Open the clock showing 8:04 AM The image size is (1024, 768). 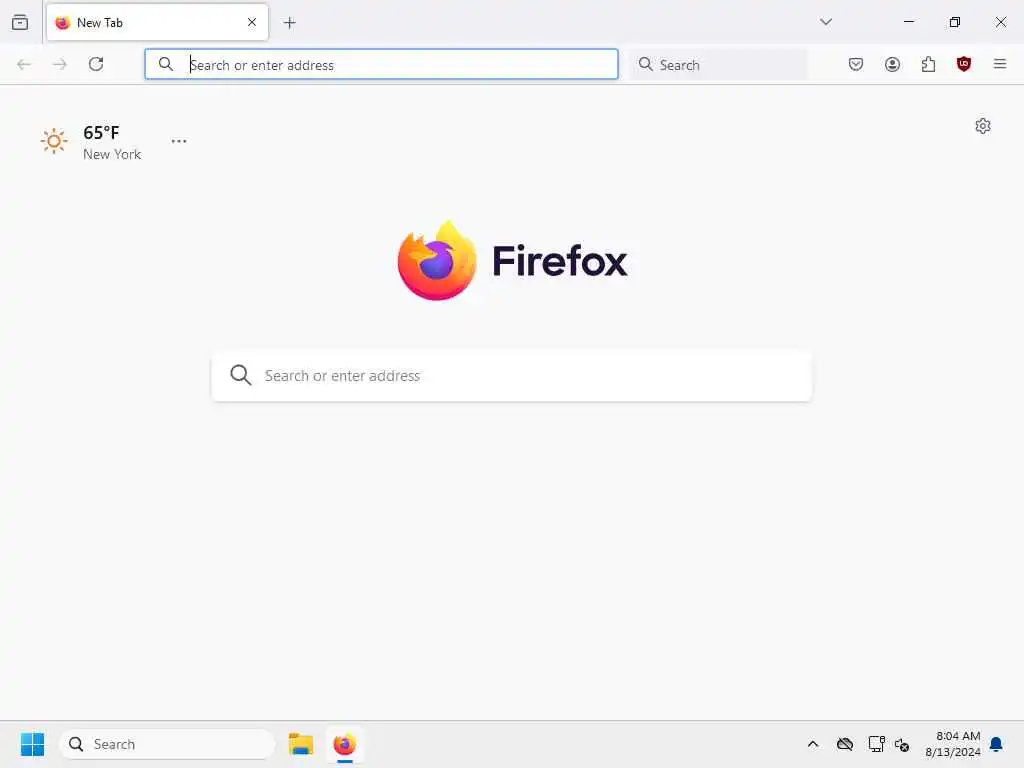pyautogui.click(x=953, y=744)
